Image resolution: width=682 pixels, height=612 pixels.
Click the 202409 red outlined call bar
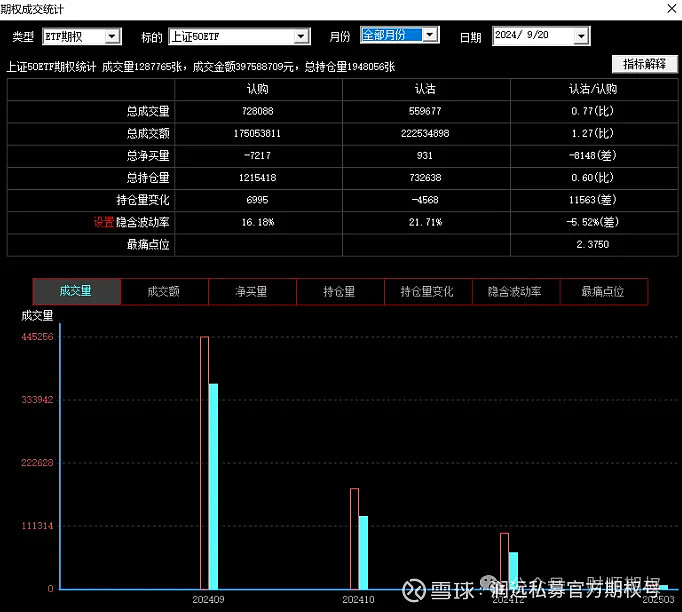click(x=204, y=463)
